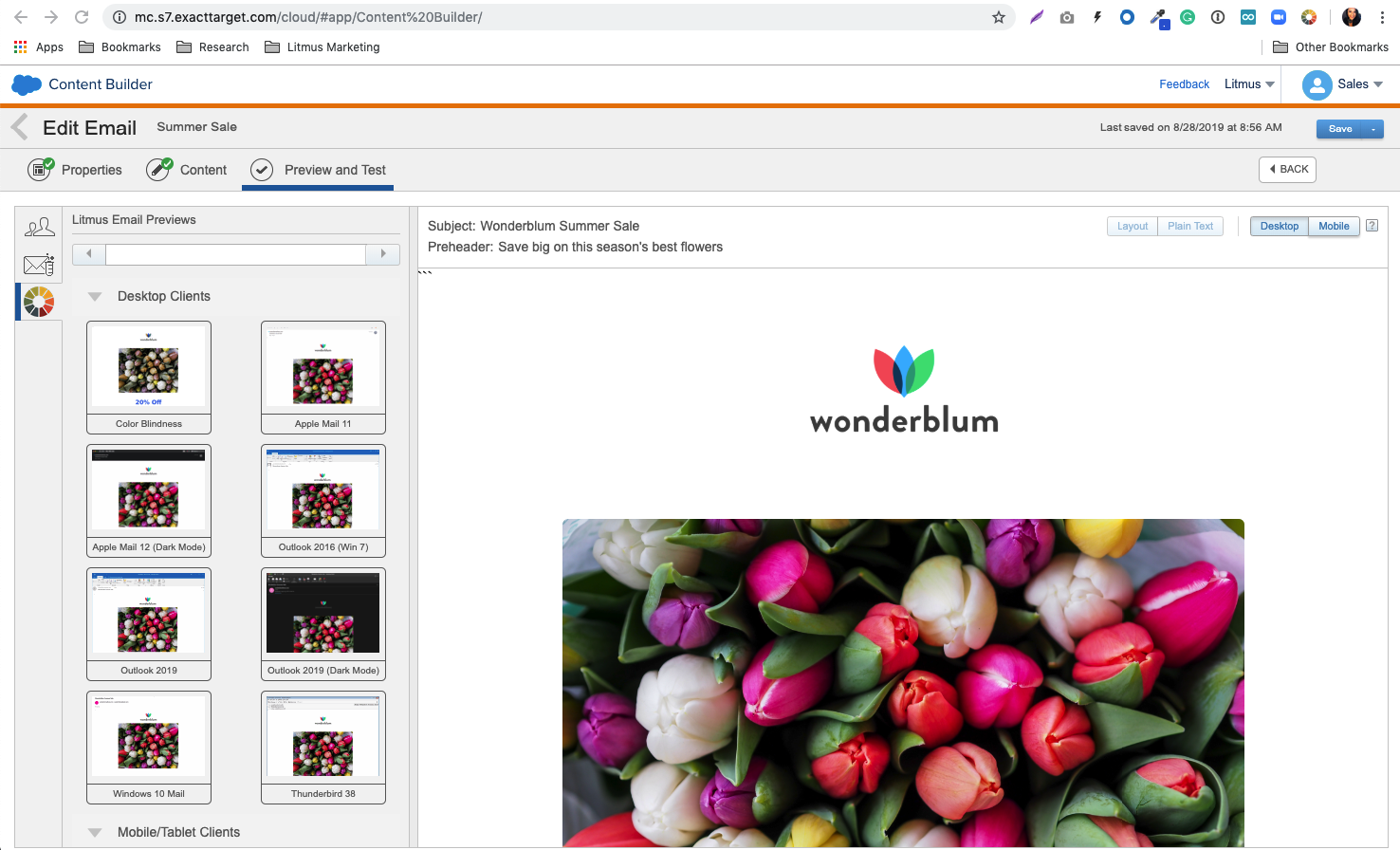Open the Outlook 2019 (Dark Mode) preview
Screen dimensions: 1400x850
tap(323, 624)
